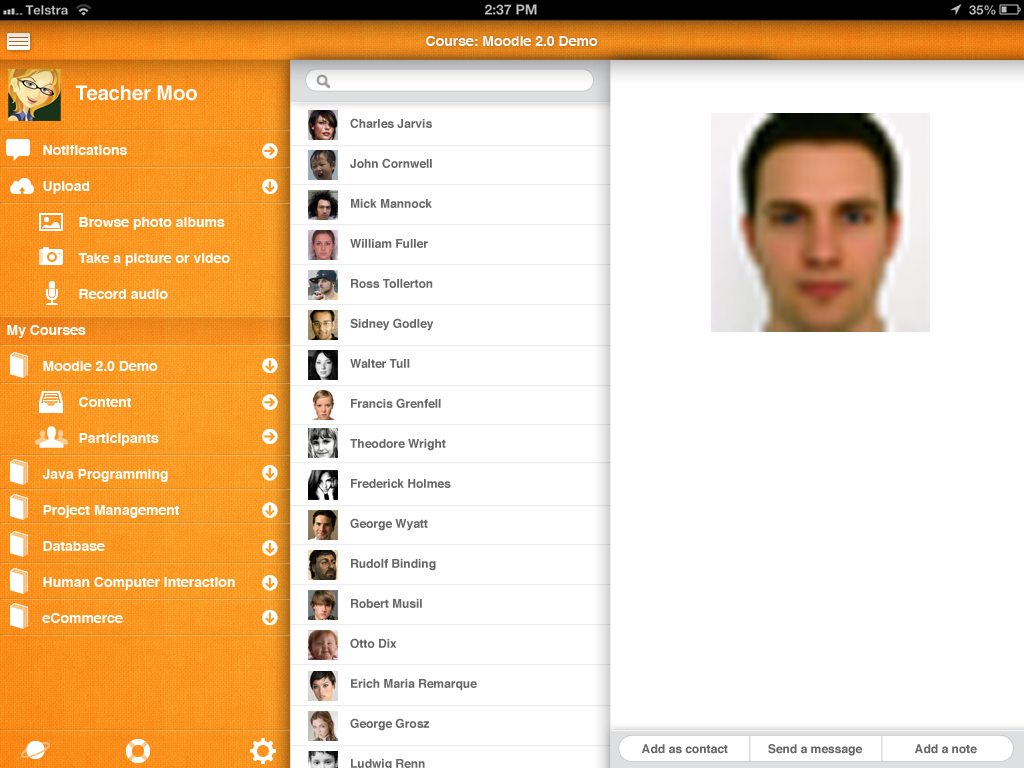Open the lifebuoy help icon

pyautogui.click(x=138, y=751)
